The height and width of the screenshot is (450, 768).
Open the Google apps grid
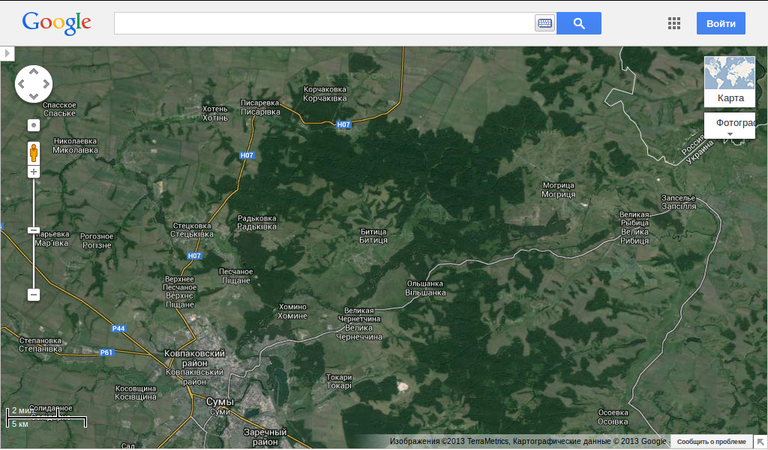674,23
